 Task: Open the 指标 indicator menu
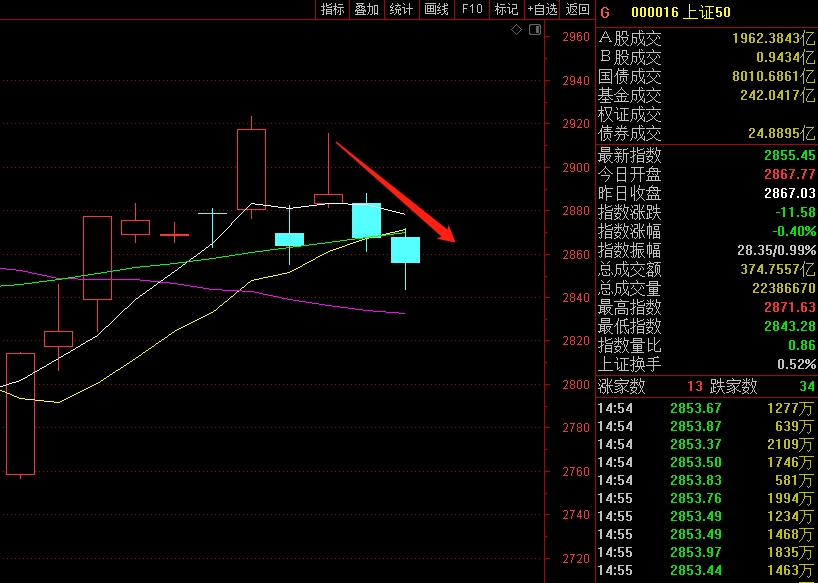point(332,9)
